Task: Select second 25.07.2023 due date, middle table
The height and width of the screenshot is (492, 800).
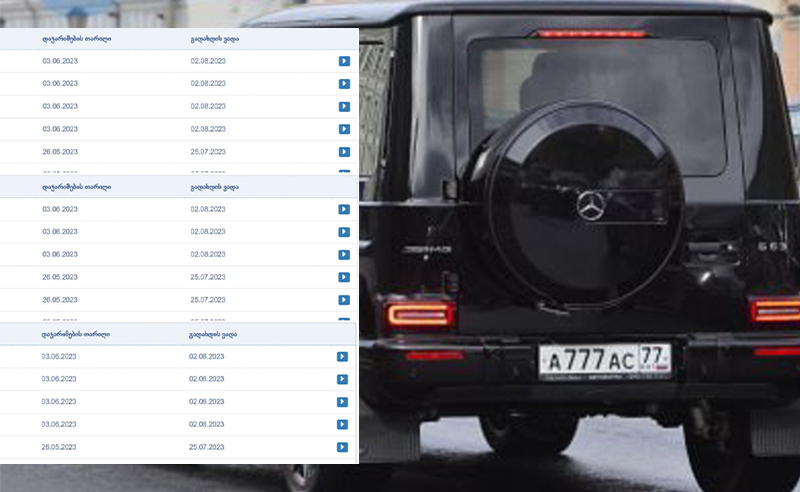Action: point(208,300)
